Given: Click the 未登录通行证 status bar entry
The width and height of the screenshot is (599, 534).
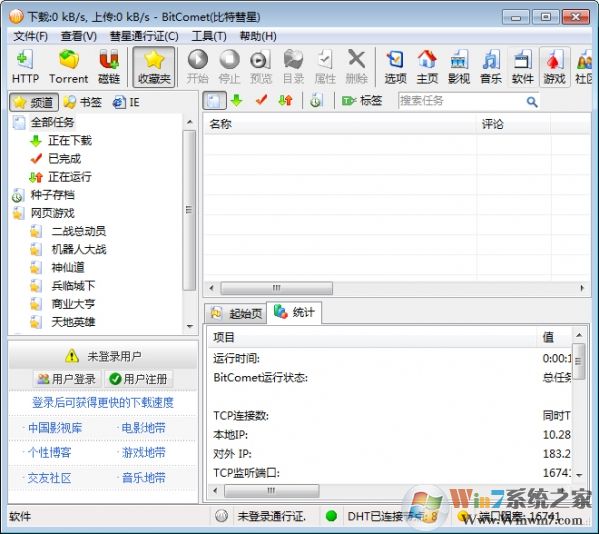Looking at the screenshot, I should 272,516.
